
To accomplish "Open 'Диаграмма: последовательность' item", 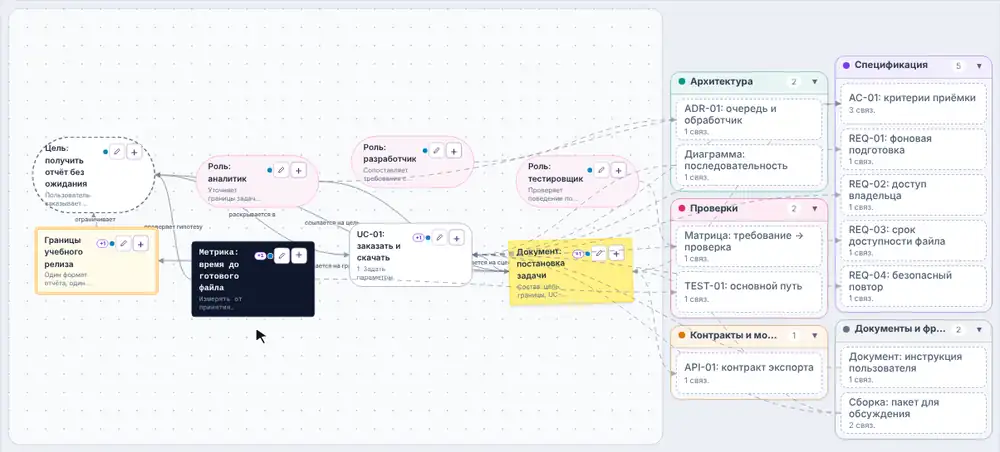I will 749,164.
